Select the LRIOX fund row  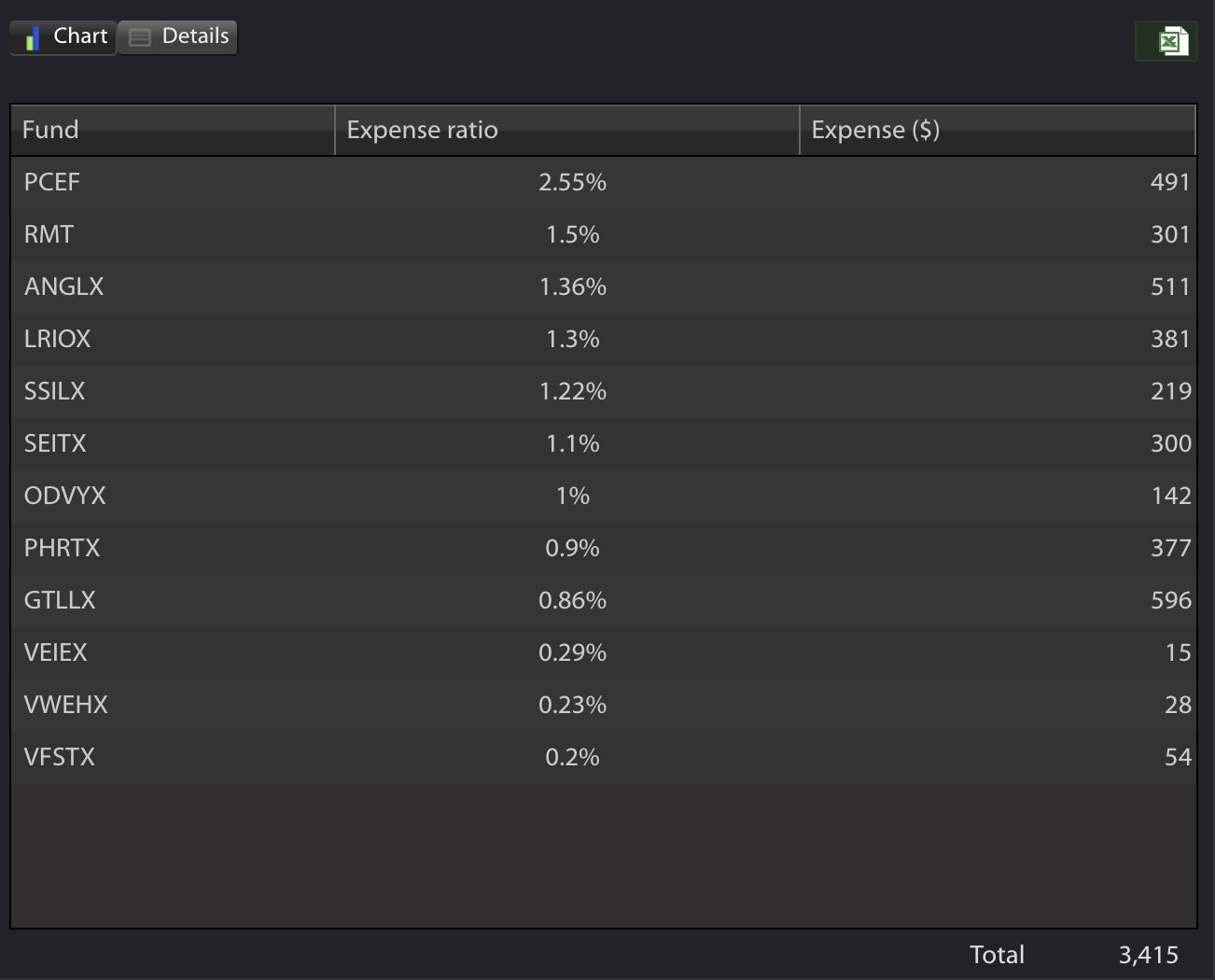[604, 339]
